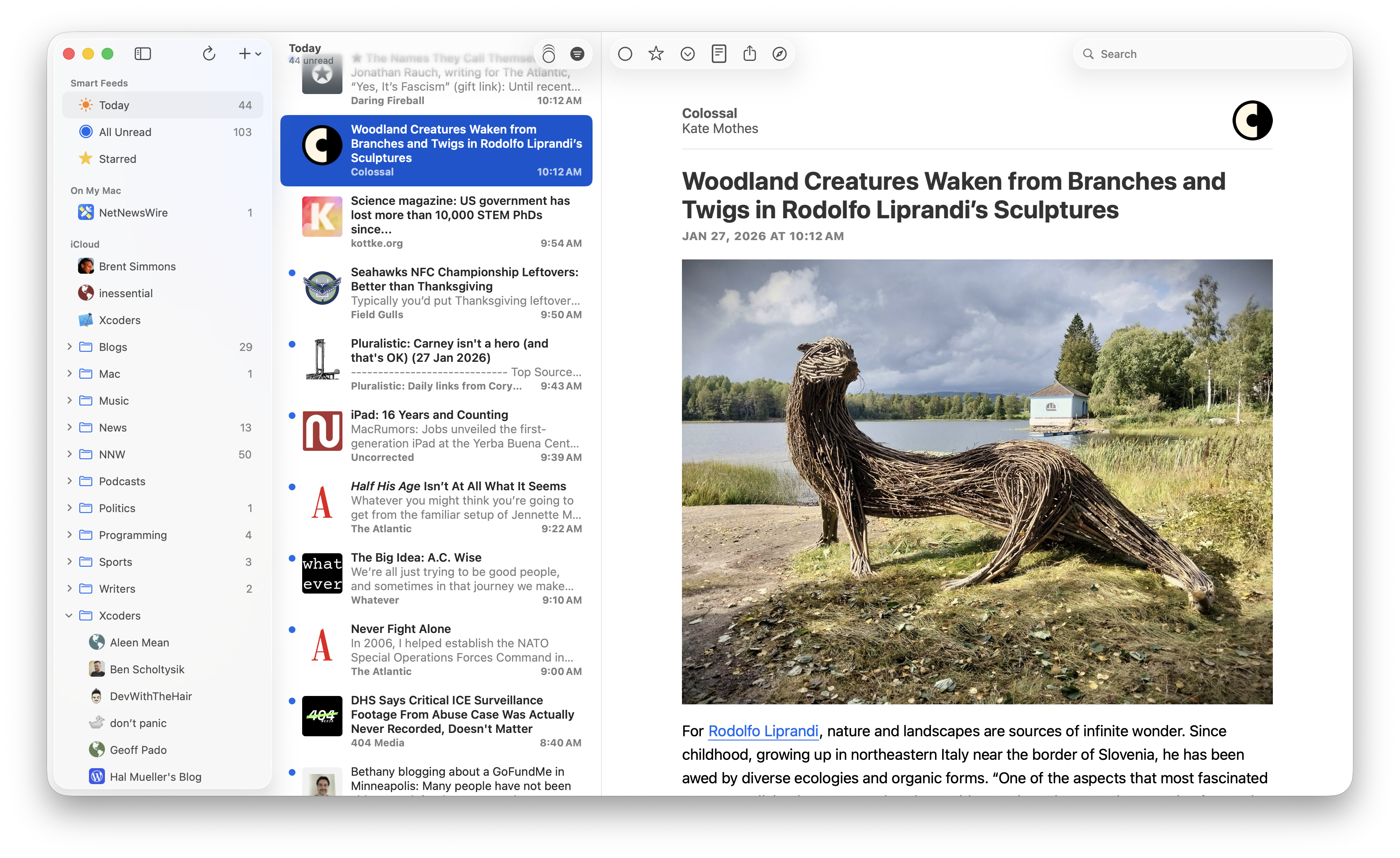The width and height of the screenshot is (1400, 858).
Task: Expand the News folder
Action: [69, 427]
